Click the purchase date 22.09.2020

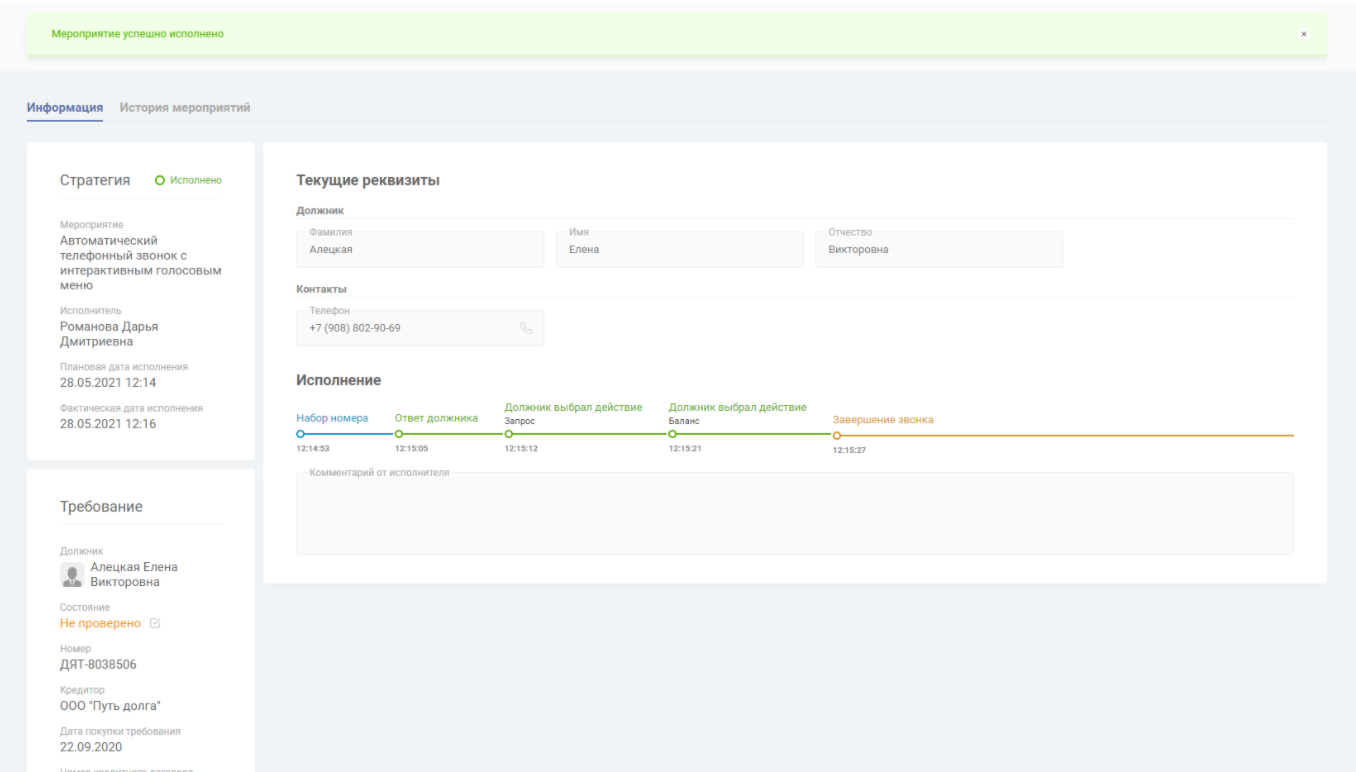coord(91,747)
